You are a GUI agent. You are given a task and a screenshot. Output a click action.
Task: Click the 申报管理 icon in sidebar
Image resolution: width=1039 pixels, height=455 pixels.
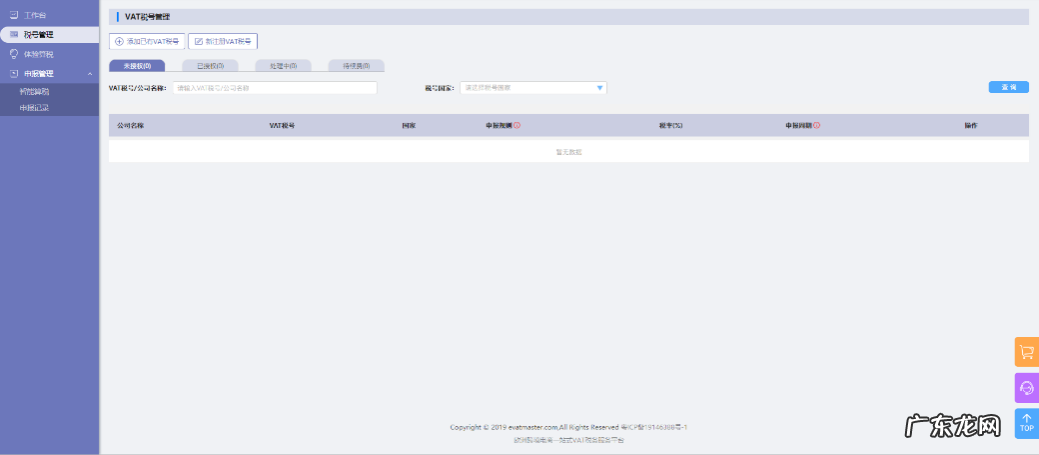coord(14,74)
